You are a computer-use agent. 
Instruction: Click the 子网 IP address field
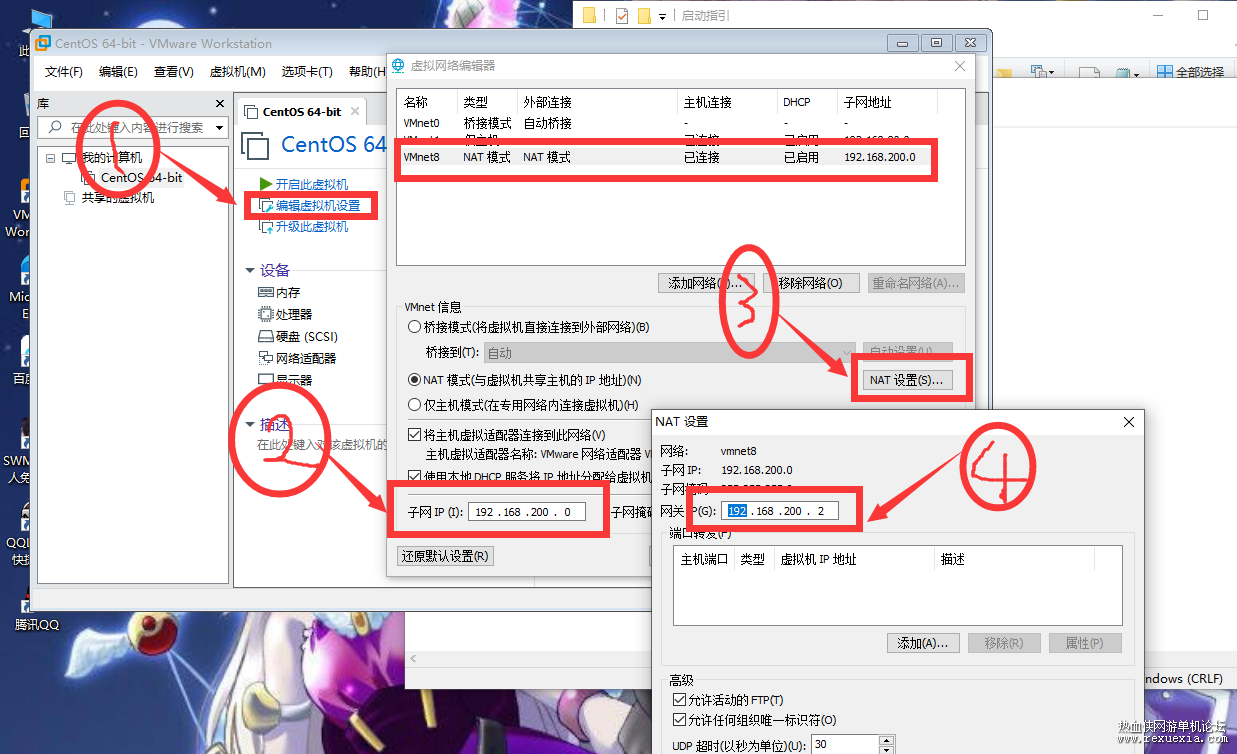pos(526,512)
